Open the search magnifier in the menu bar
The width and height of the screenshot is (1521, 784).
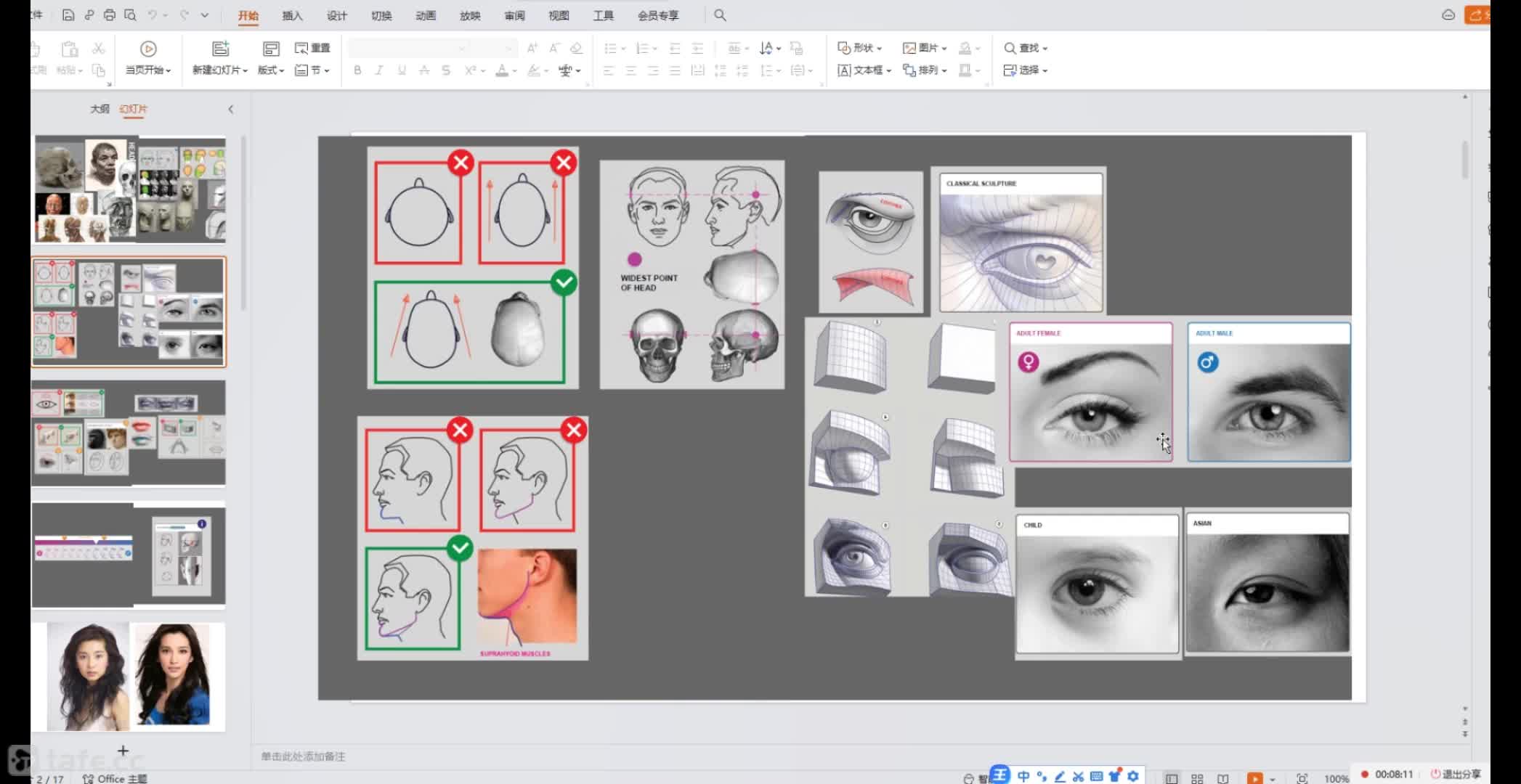[720, 15]
